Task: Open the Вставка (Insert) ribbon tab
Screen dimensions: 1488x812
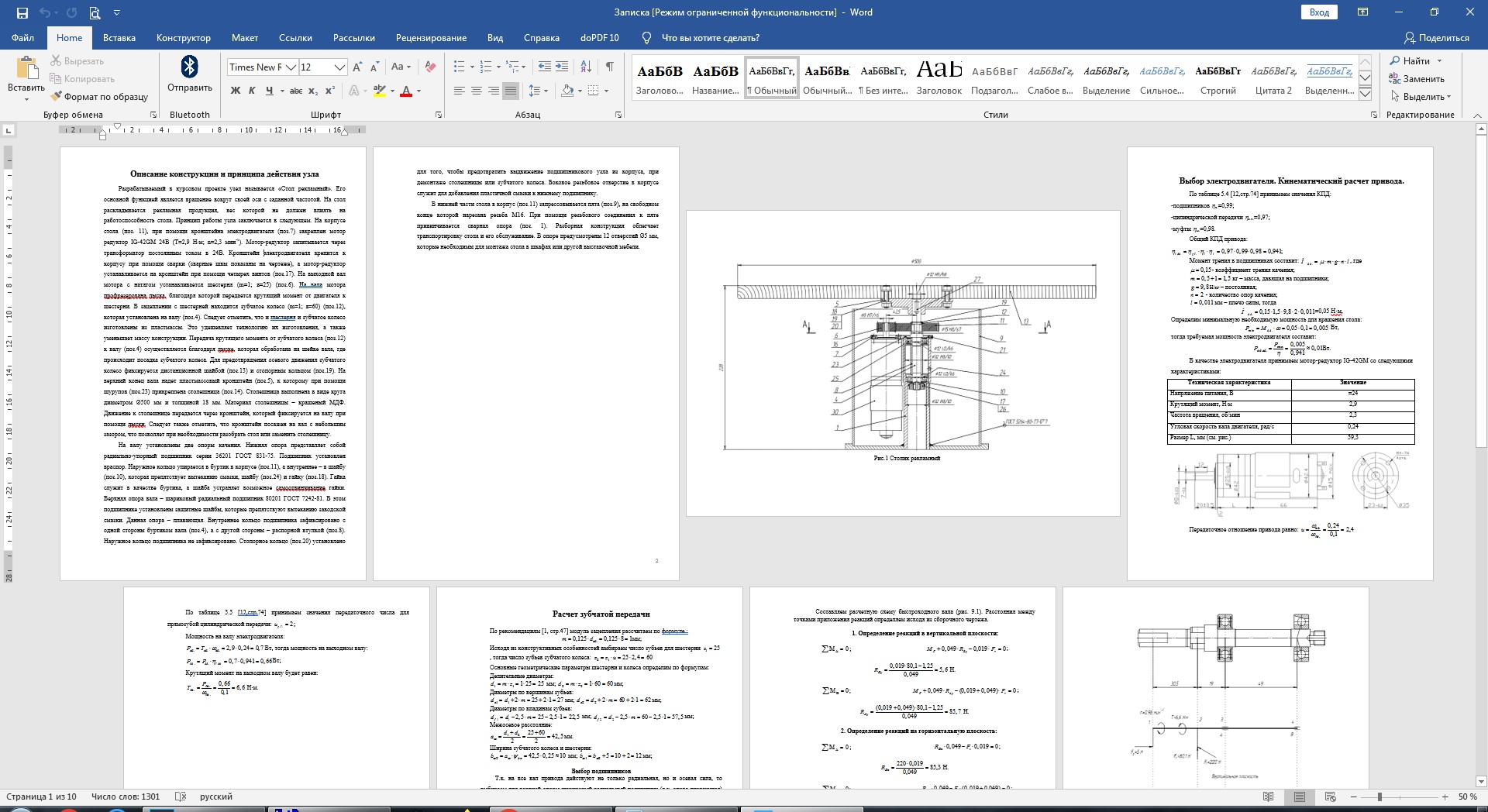Action: (x=119, y=38)
